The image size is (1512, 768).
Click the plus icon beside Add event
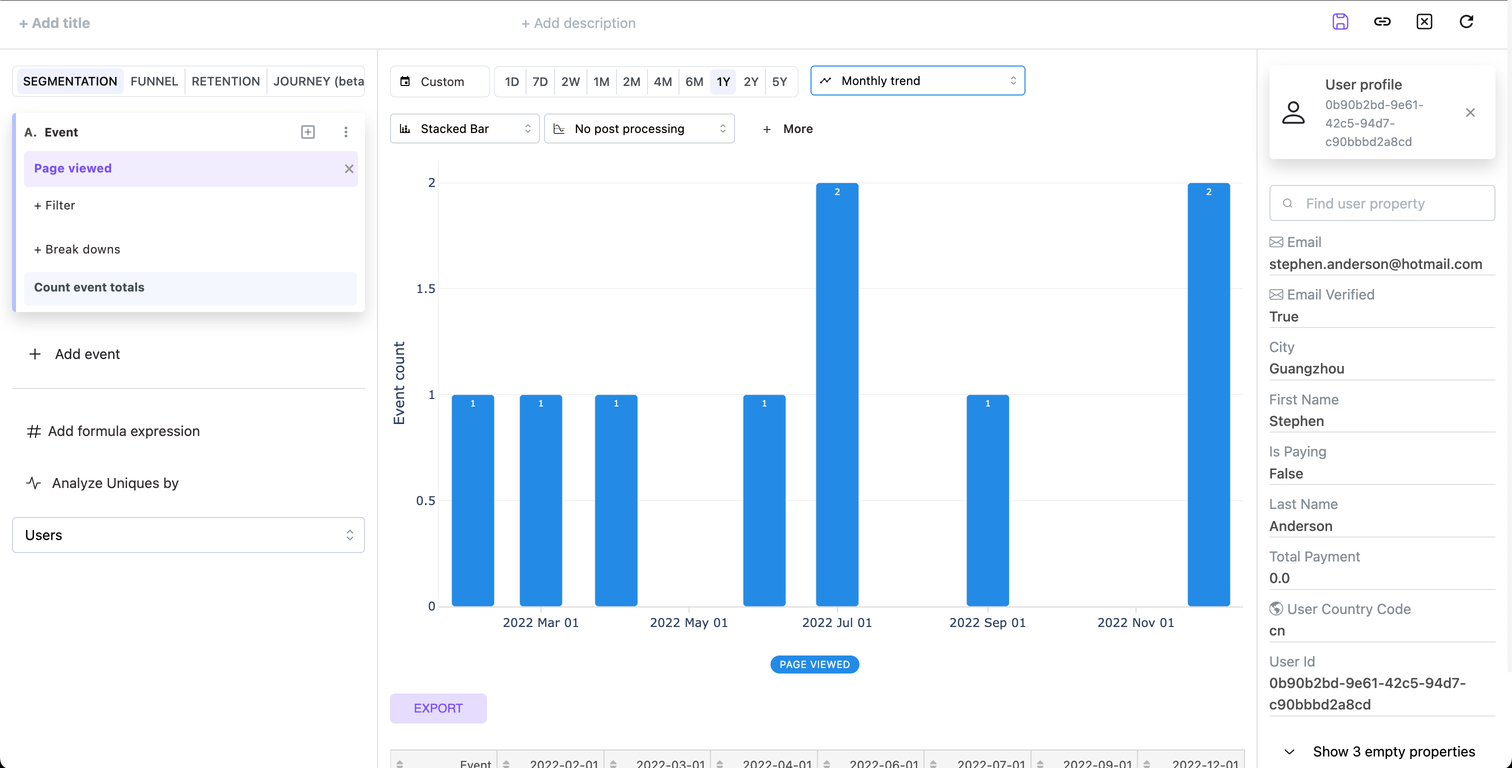point(35,354)
